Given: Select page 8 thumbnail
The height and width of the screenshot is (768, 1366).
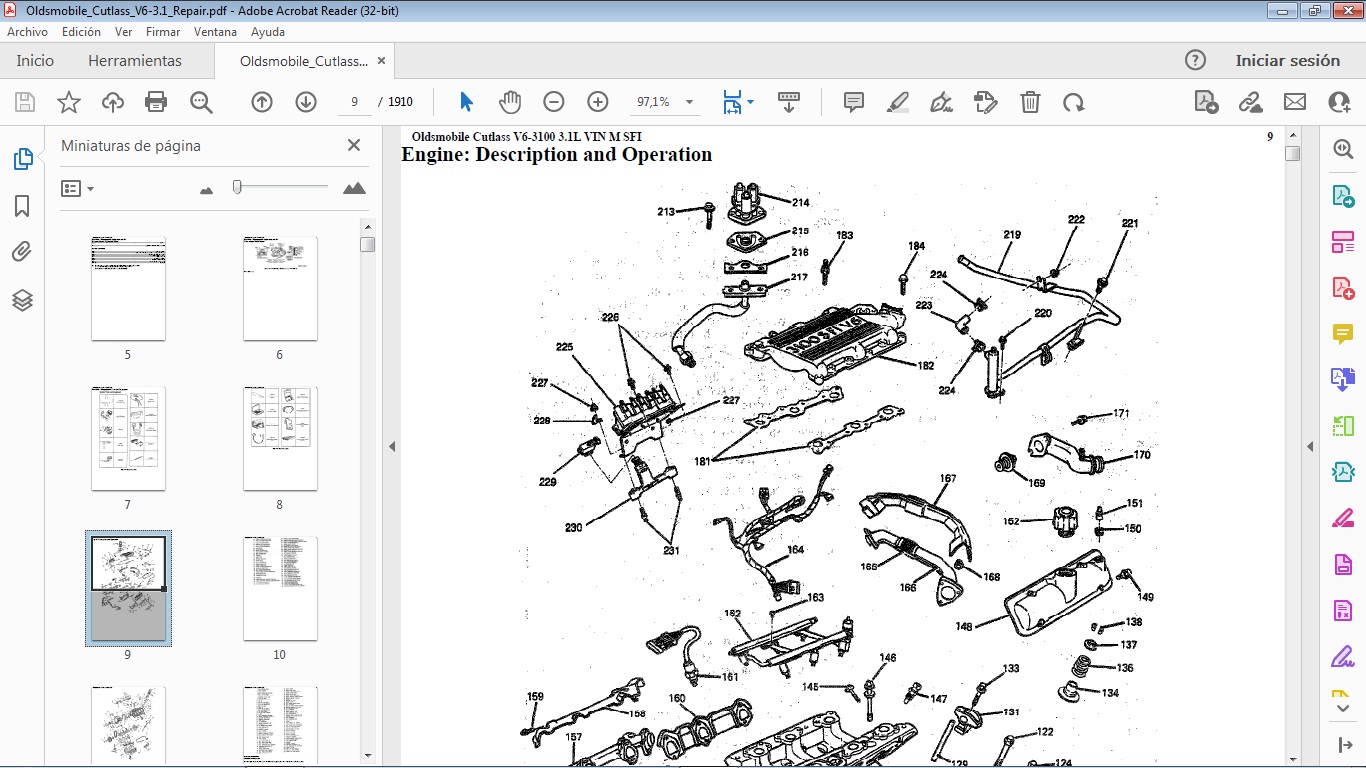Looking at the screenshot, I should [x=280, y=438].
